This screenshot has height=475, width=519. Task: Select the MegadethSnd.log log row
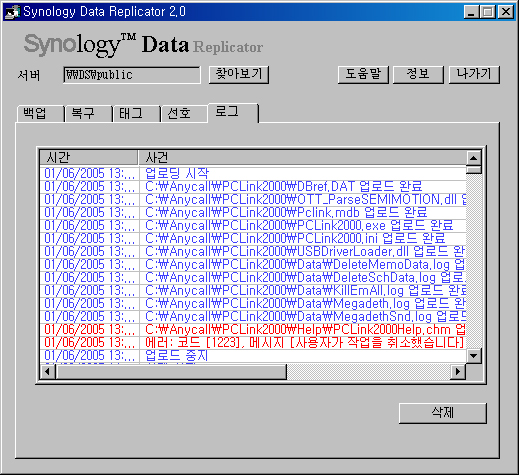click(x=253, y=316)
